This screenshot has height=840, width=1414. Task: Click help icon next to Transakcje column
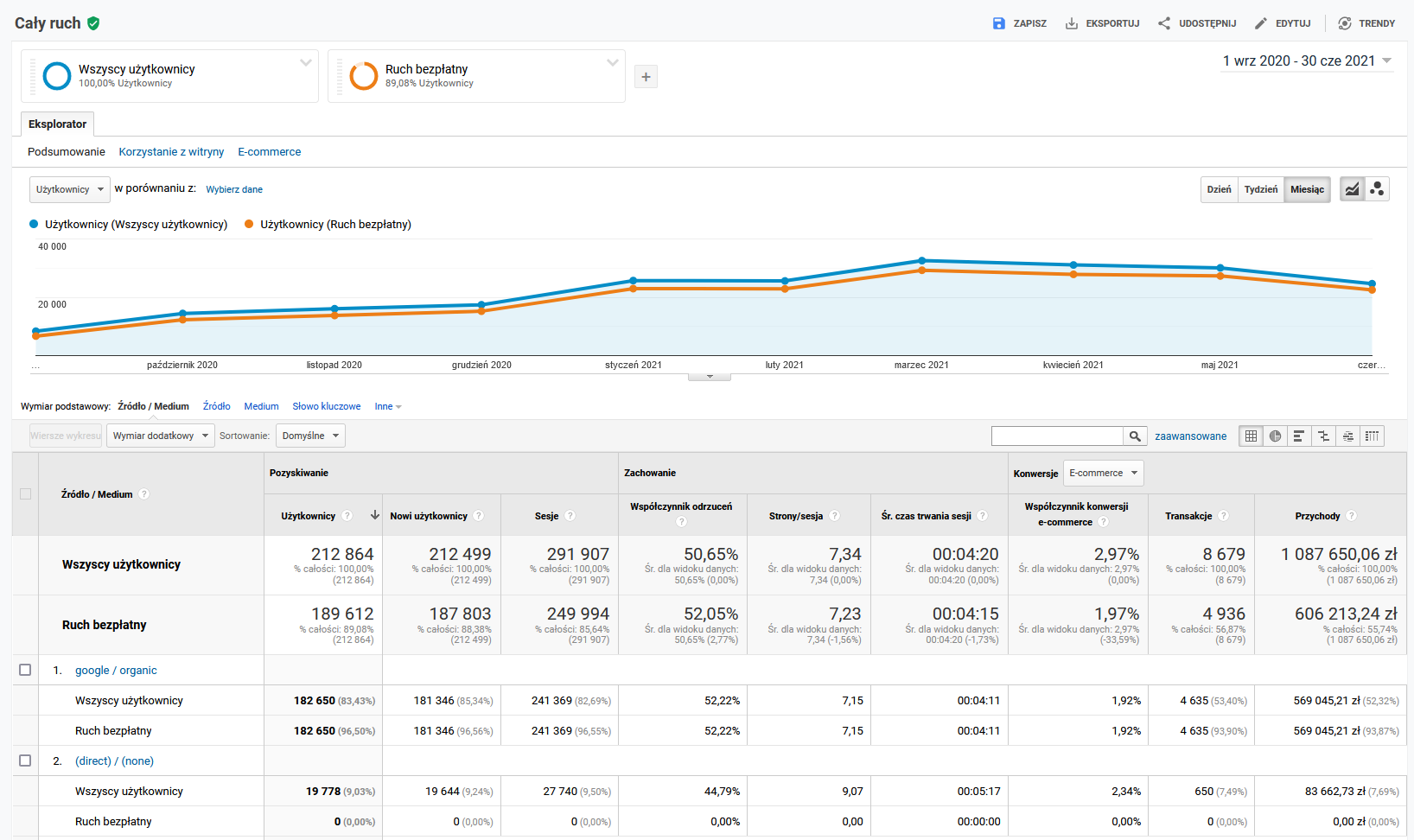click(x=1223, y=516)
